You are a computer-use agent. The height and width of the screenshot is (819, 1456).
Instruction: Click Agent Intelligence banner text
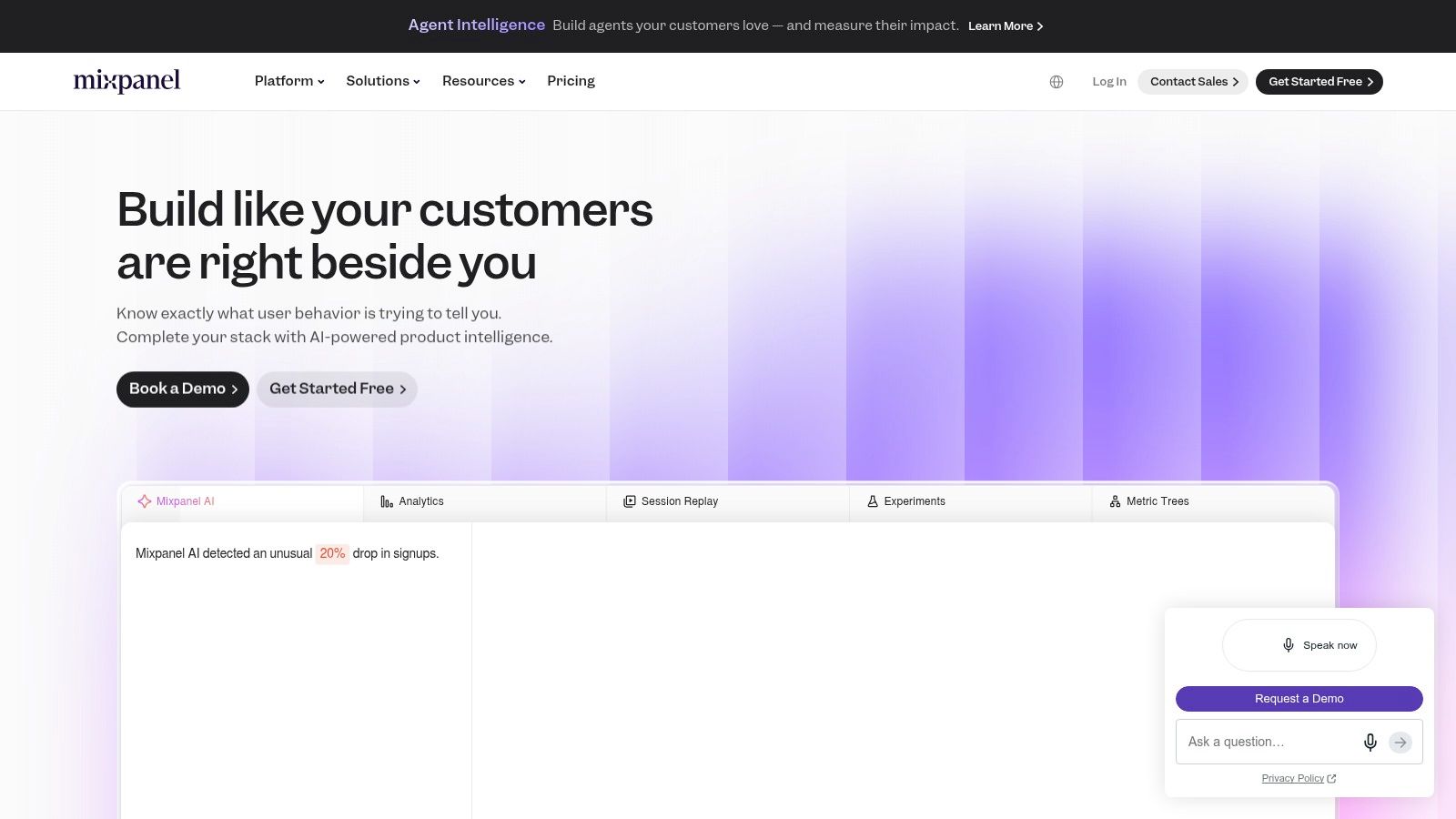pyautogui.click(x=476, y=25)
